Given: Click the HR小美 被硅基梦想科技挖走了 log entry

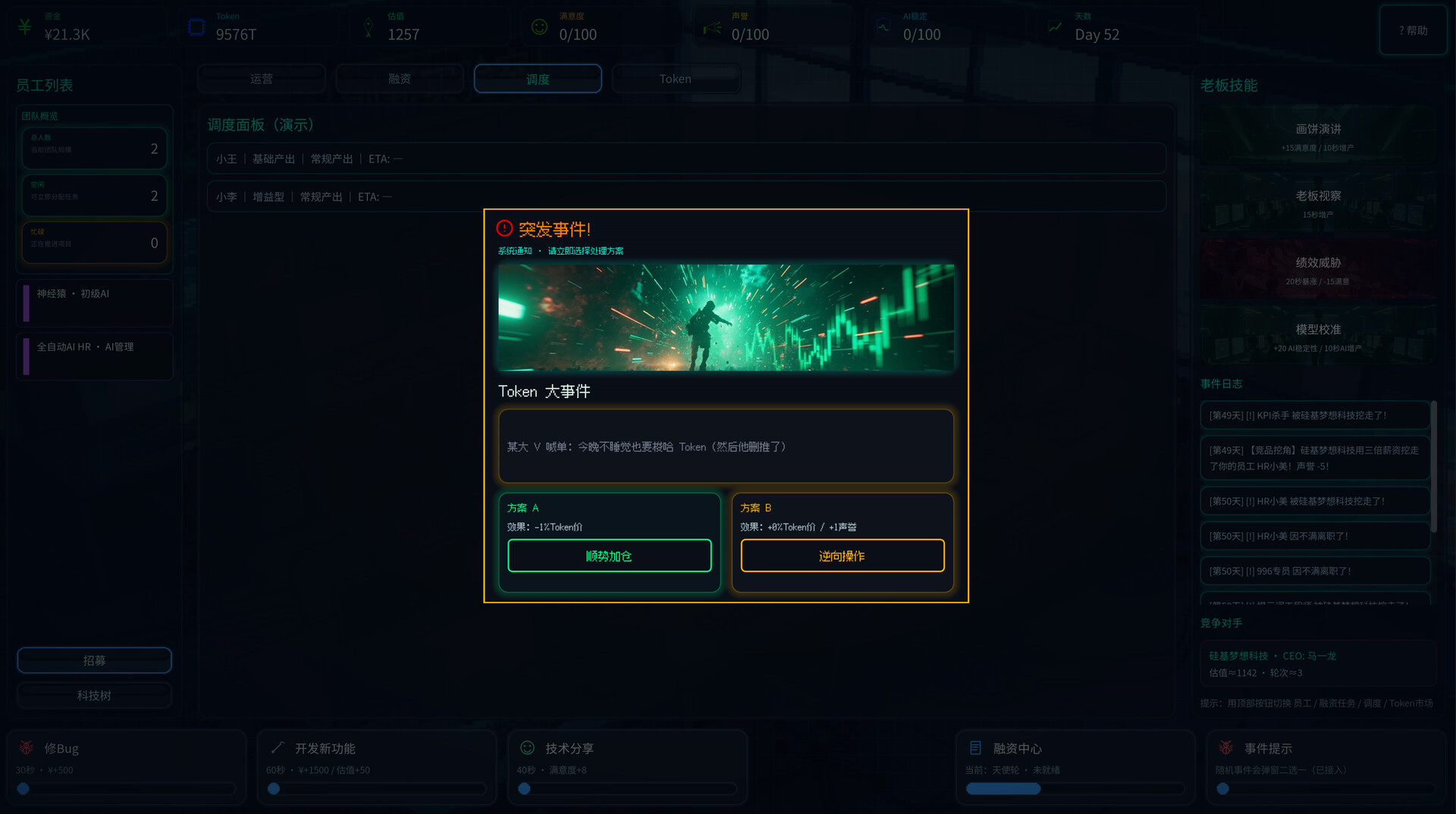Looking at the screenshot, I should [x=1315, y=501].
